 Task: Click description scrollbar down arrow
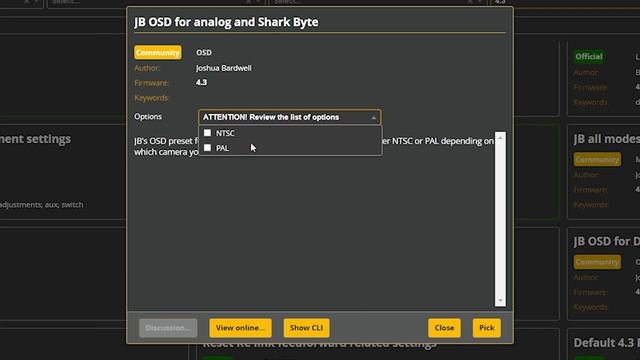(x=500, y=301)
